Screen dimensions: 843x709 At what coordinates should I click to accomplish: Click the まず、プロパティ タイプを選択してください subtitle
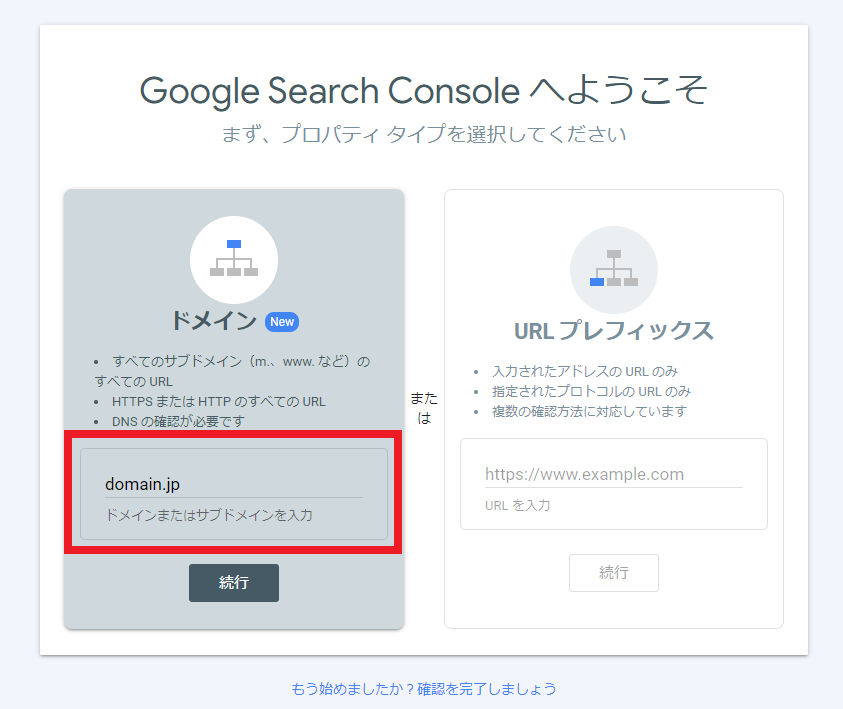[x=424, y=134]
